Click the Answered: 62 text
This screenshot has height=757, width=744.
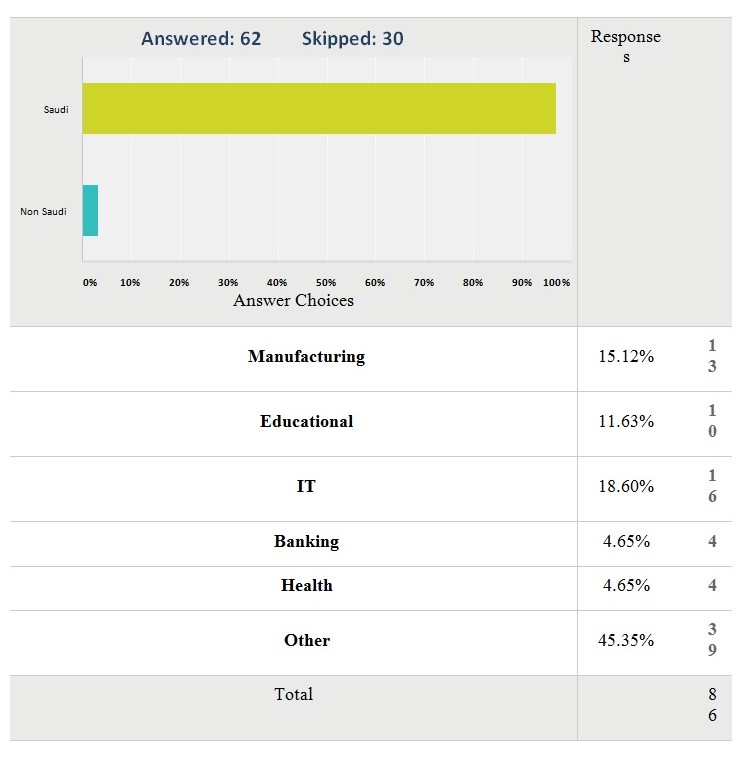click(x=201, y=39)
